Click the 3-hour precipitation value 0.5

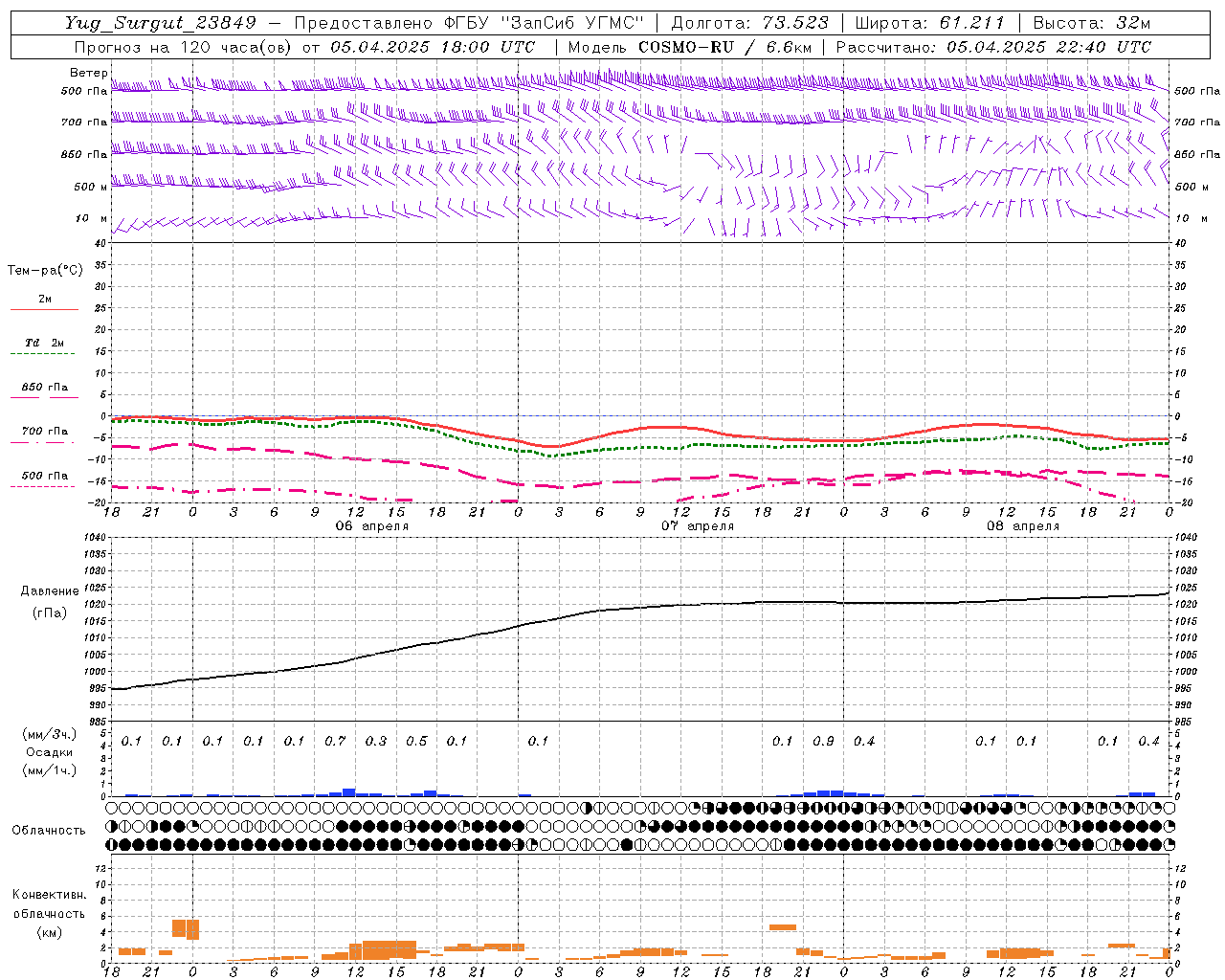point(416,742)
